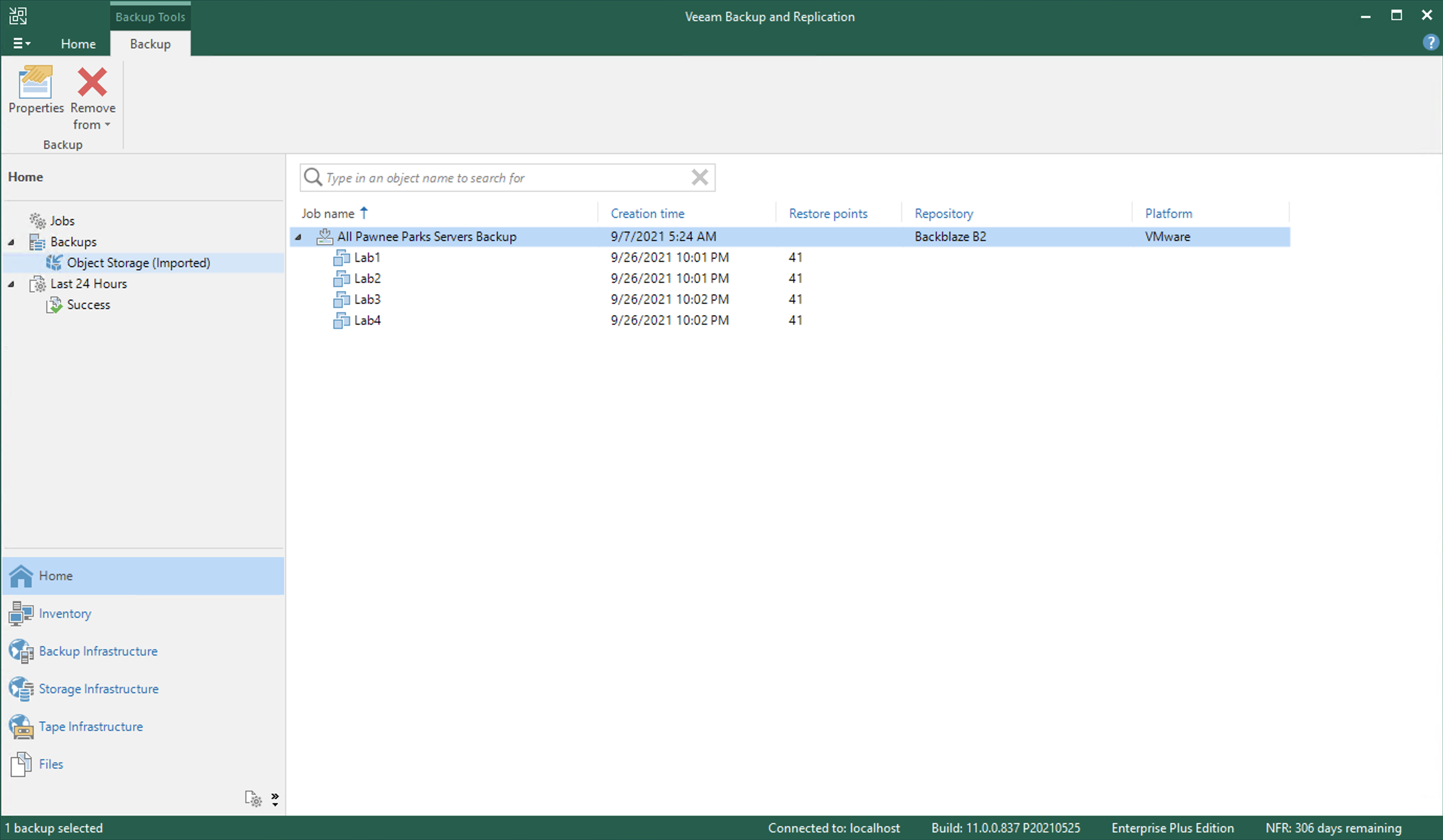Open the help question mark icon
The height and width of the screenshot is (840, 1443).
1430,42
